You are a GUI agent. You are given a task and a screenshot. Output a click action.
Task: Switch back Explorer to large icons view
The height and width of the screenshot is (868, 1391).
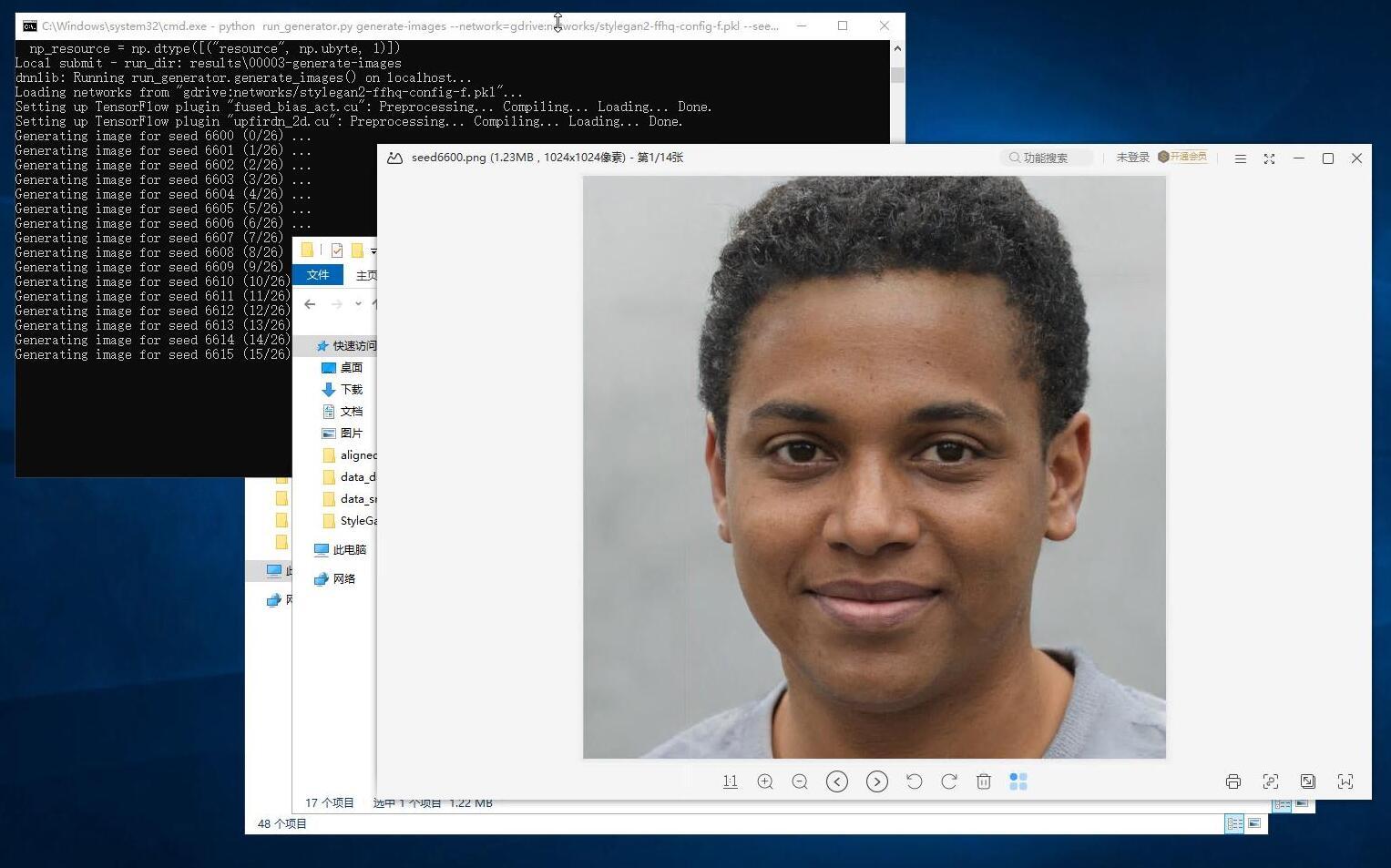[1254, 823]
